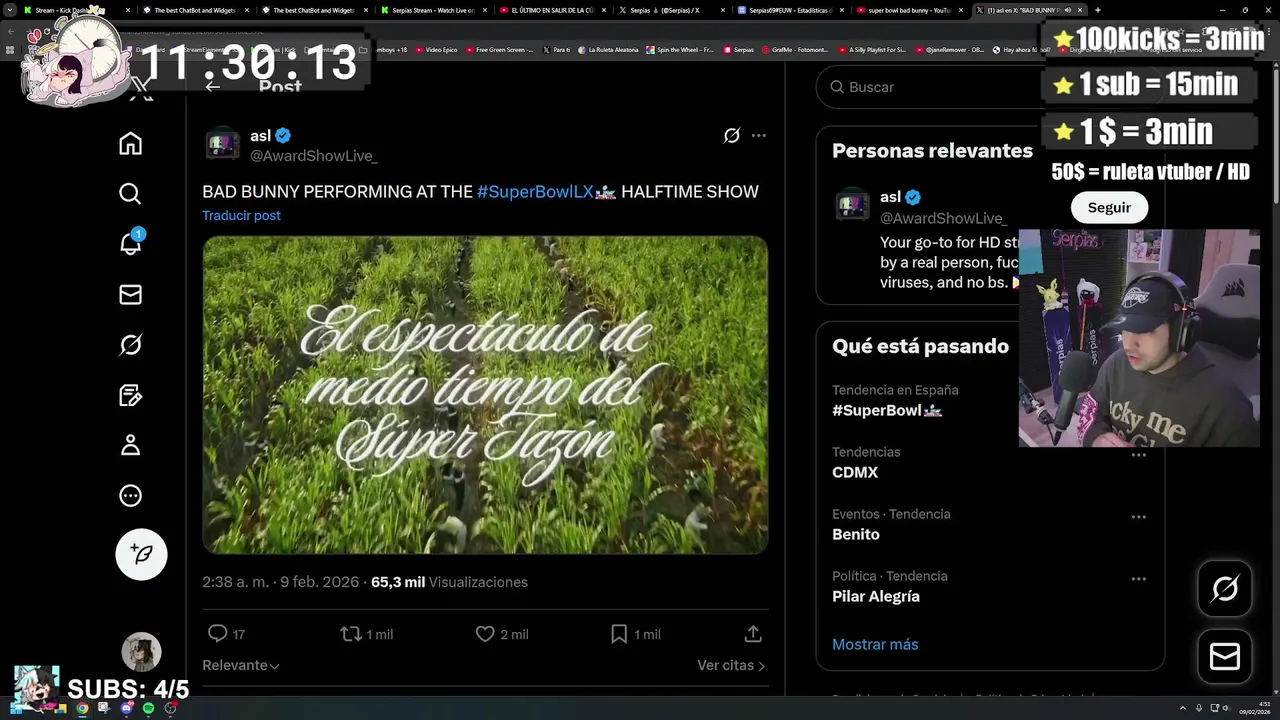The image size is (1280, 720).
Task: Click Grok explain icon on asl post
Action: tap(732, 135)
